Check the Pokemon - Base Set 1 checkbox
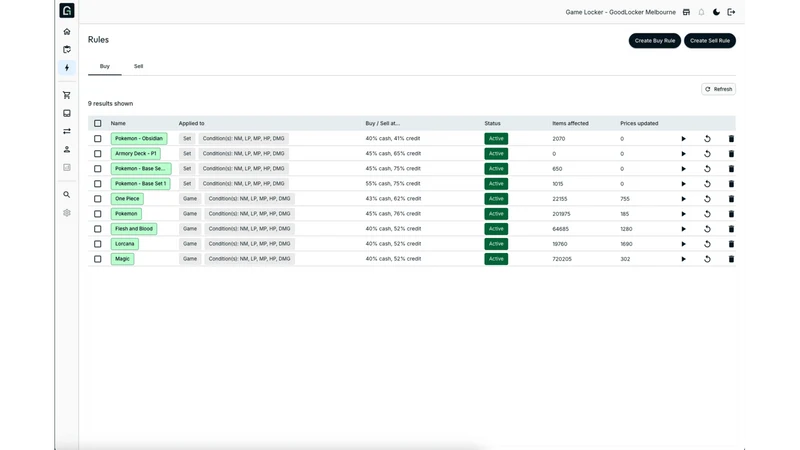 tap(97, 184)
